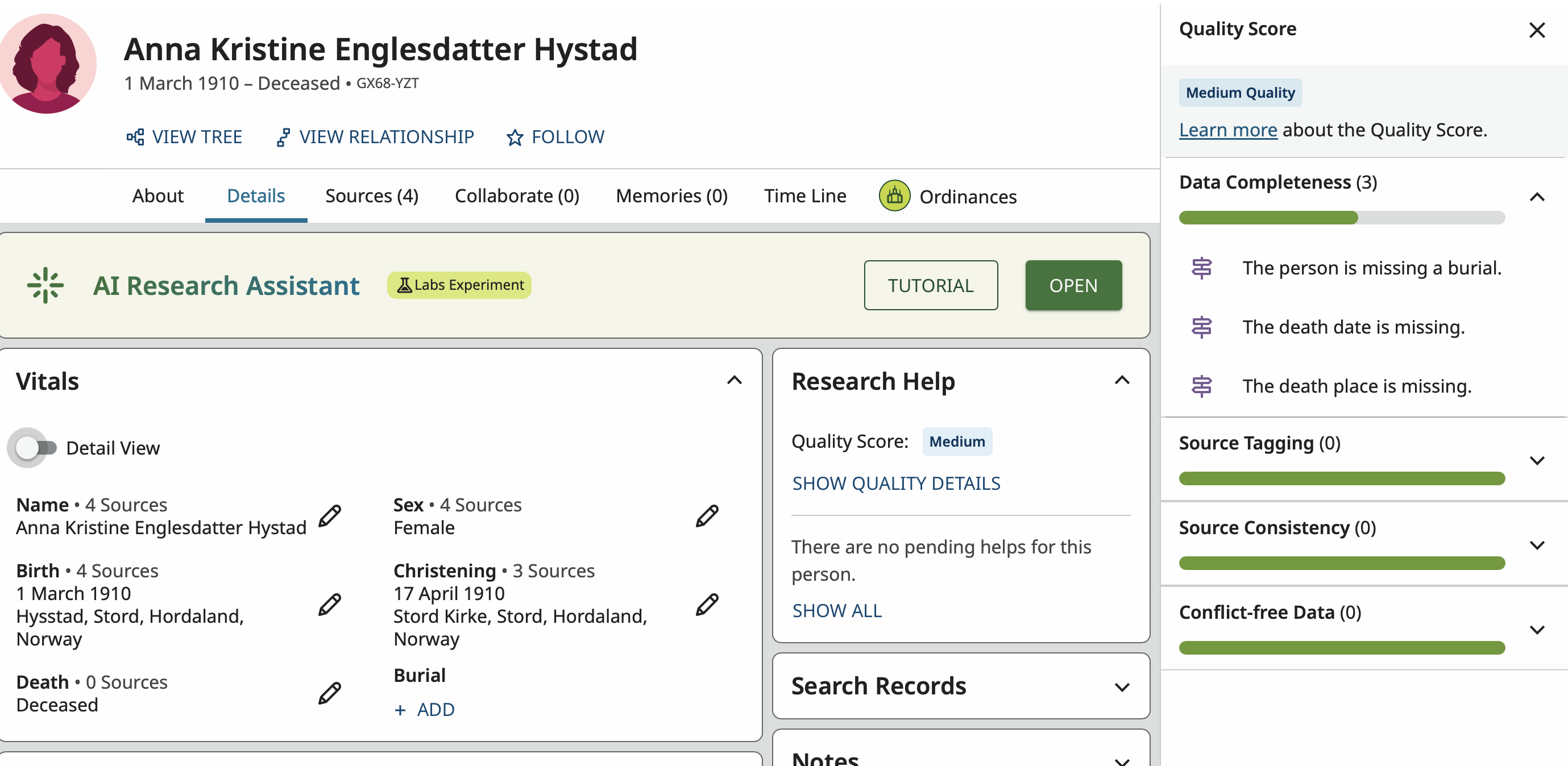The image size is (1568, 766).
Task: Close the Quality Score panel
Action: coord(1536,30)
